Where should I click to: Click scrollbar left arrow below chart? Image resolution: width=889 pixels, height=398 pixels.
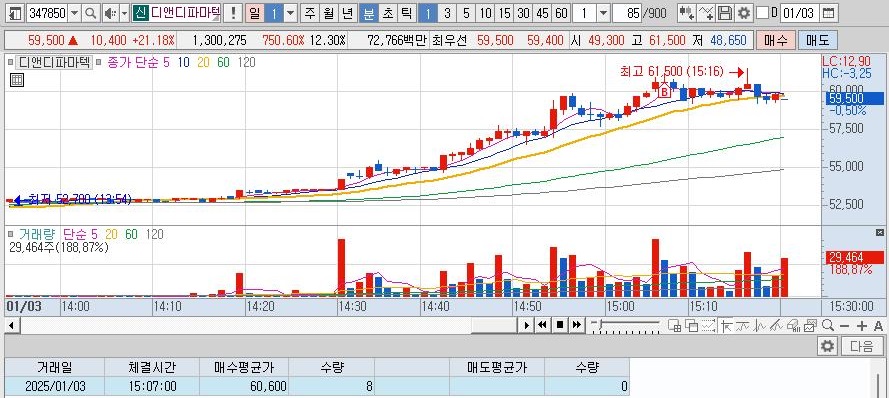pos(11,325)
